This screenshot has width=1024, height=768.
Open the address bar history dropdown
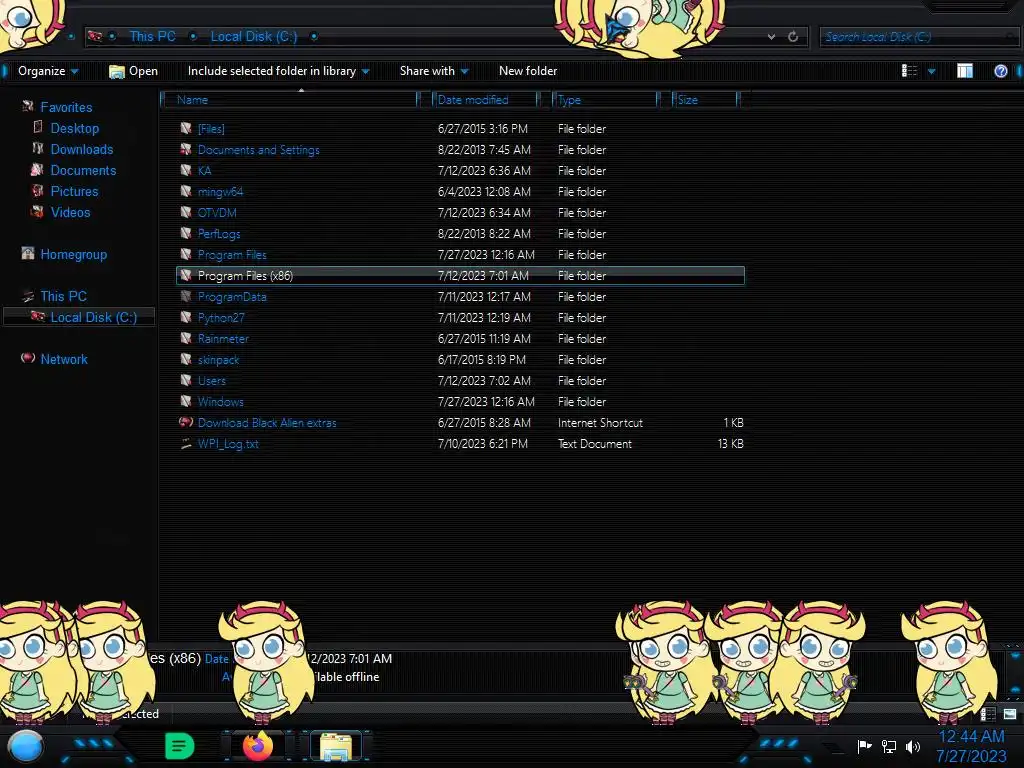tap(771, 37)
